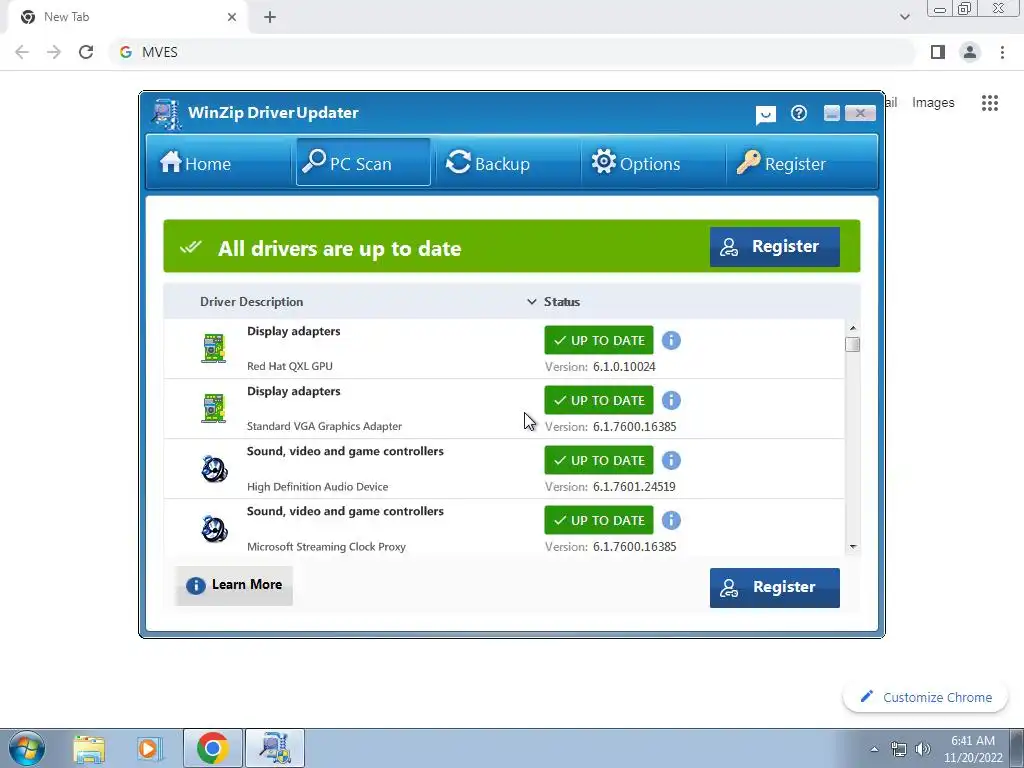The image size is (1024, 768).
Task: Open the Backup tab
Action: coord(488,163)
